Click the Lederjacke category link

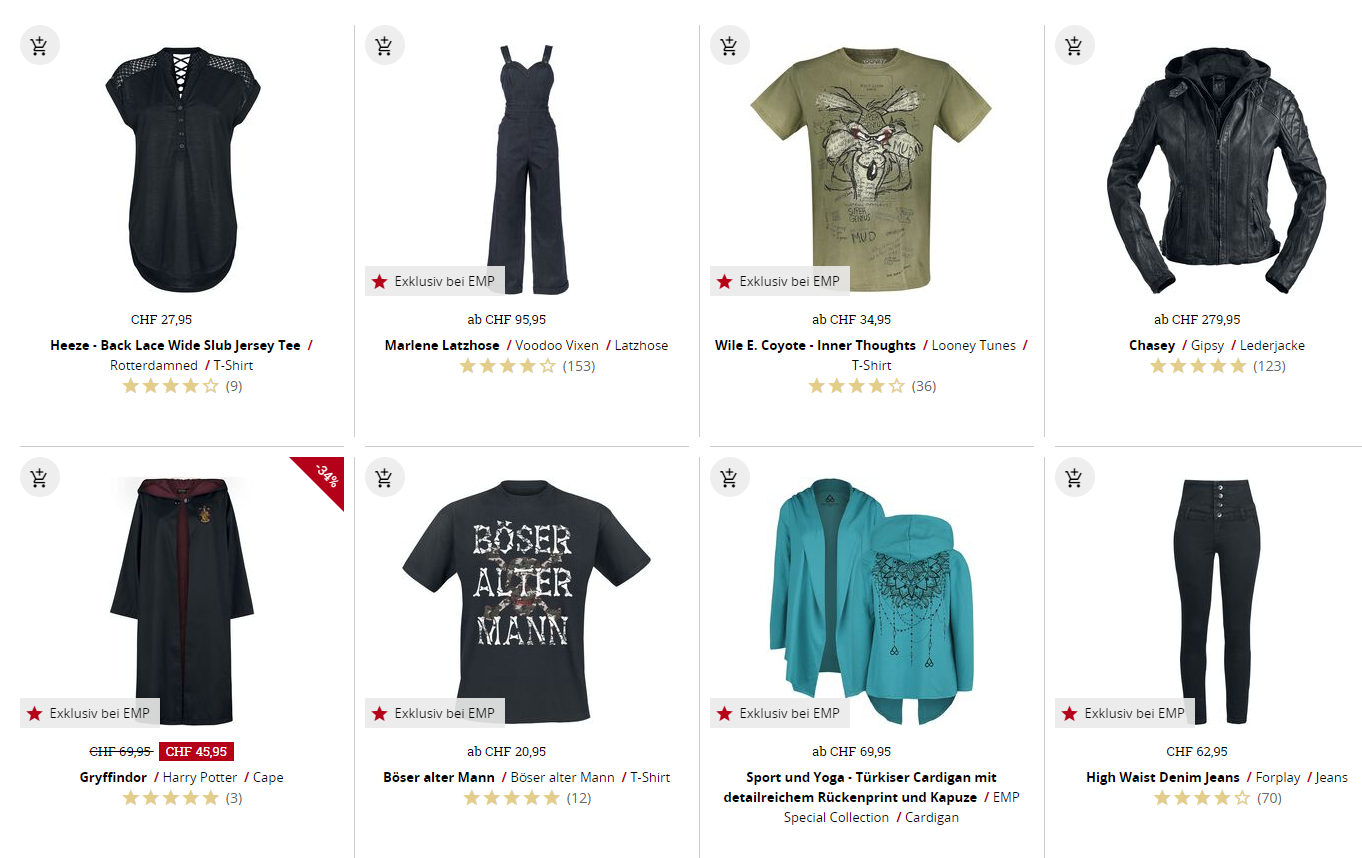pyautogui.click(x=1272, y=345)
